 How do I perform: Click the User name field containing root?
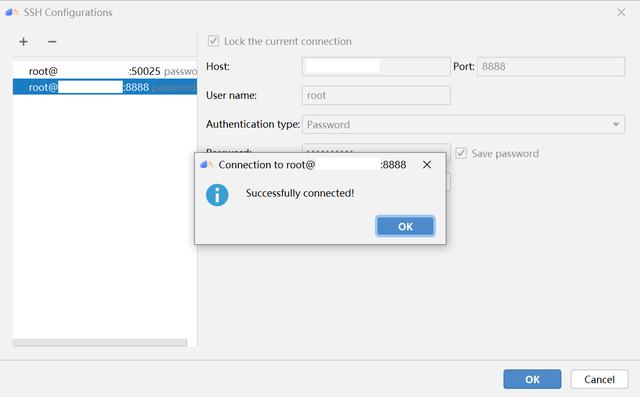pyautogui.click(x=376, y=95)
